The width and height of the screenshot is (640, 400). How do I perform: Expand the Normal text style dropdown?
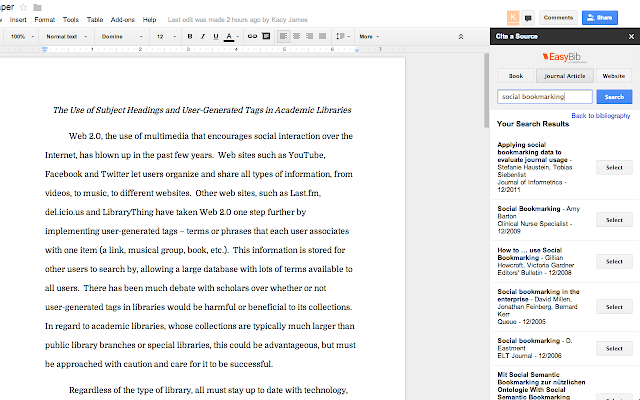click(x=65, y=36)
